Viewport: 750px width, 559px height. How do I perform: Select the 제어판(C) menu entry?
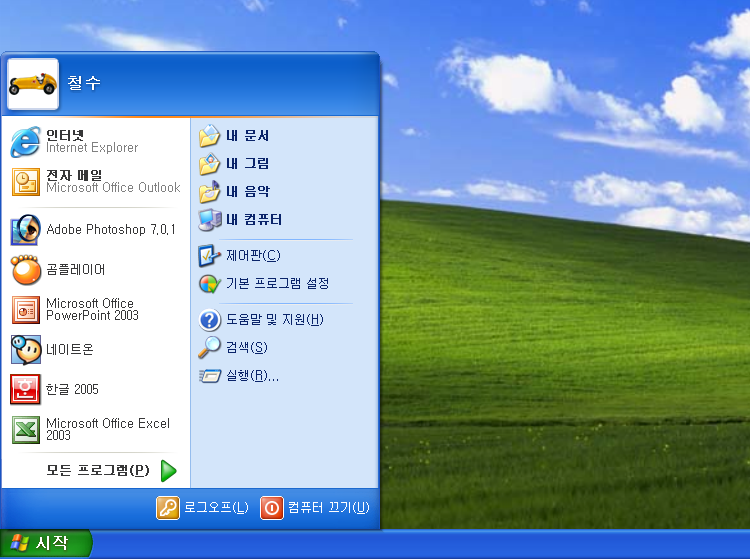point(285,256)
